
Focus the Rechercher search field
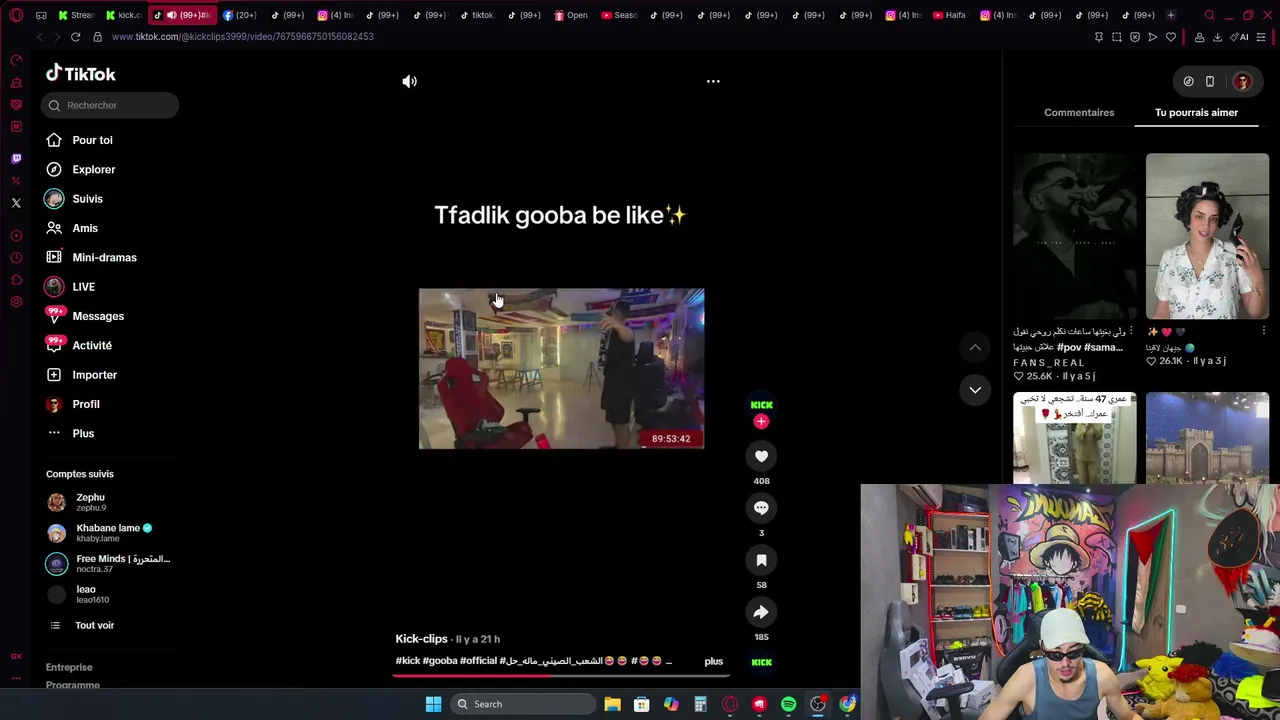[x=110, y=105]
